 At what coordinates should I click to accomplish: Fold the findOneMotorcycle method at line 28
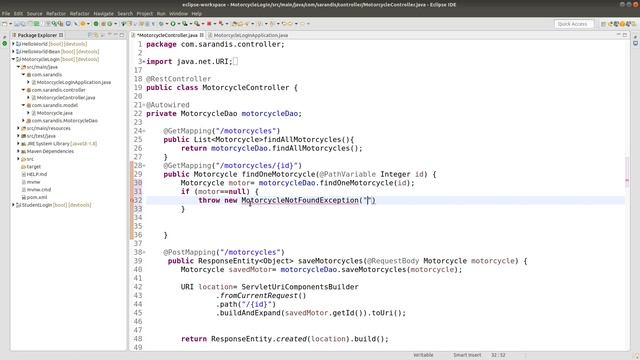tap(144, 166)
